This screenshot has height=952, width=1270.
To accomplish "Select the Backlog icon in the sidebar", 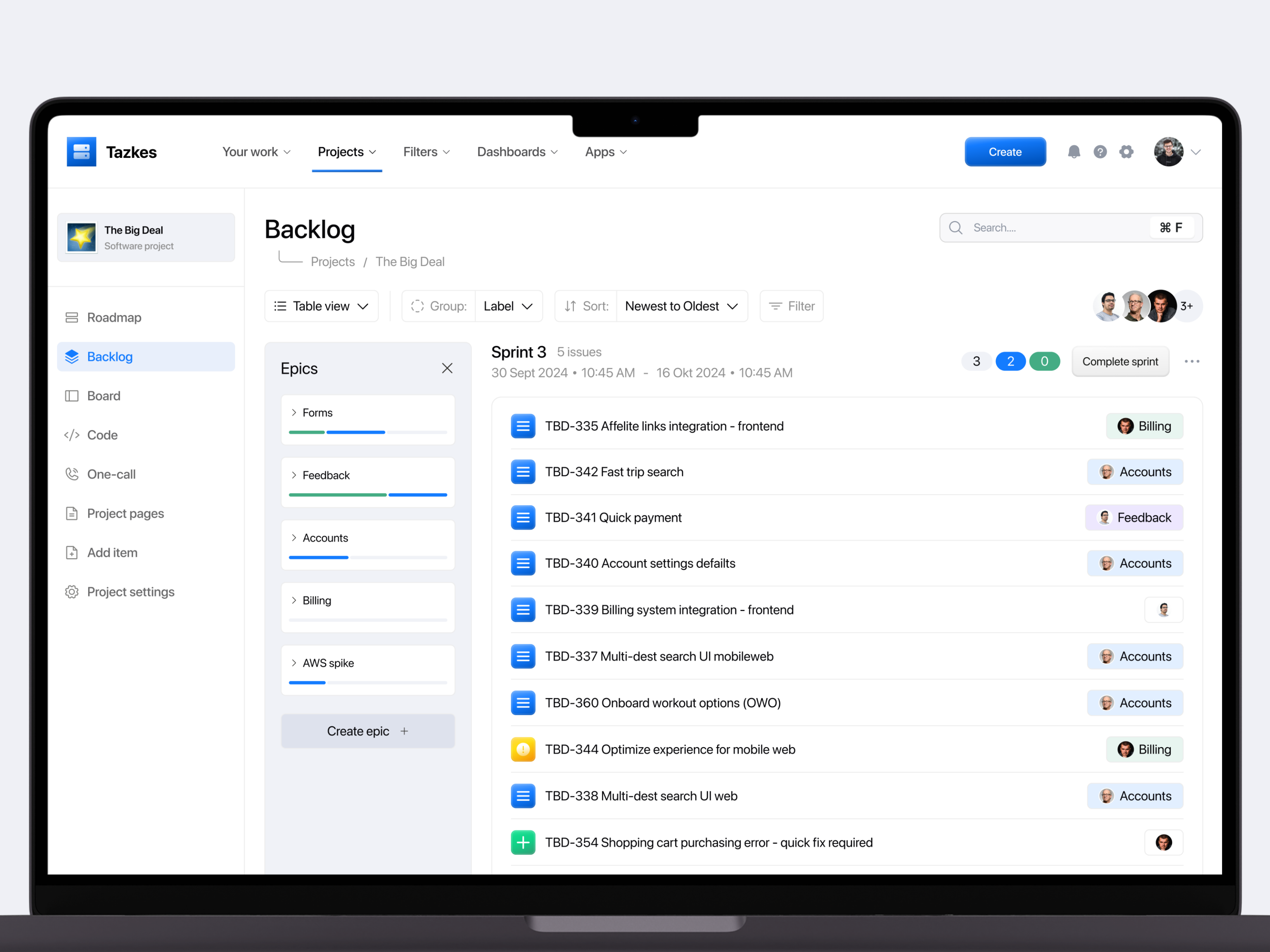I will 72,356.
